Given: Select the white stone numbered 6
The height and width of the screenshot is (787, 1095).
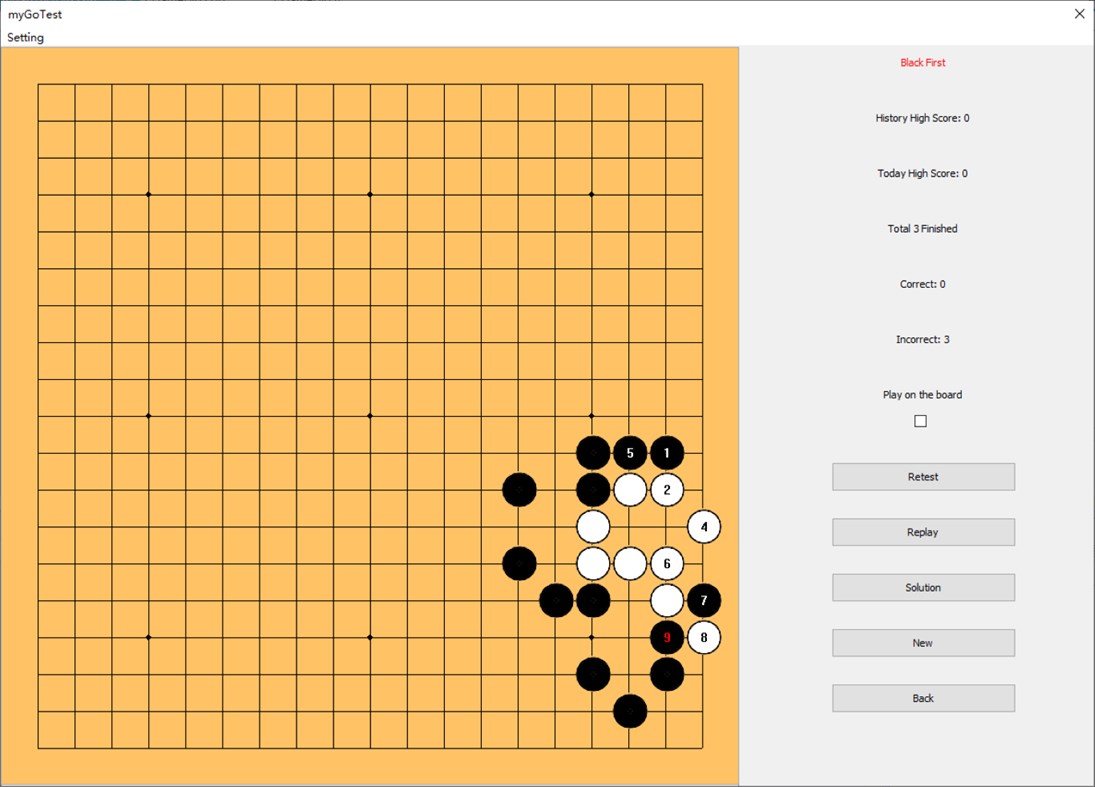Looking at the screenshot, I should pos(666,563).
